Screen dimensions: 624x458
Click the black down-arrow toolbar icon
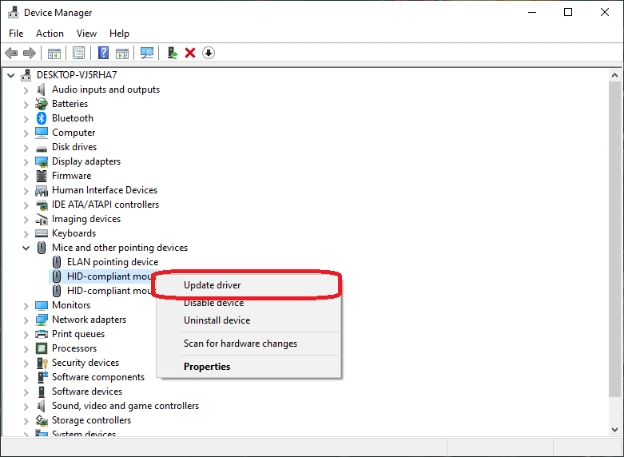pyautogui.click(x=208, y=53)
